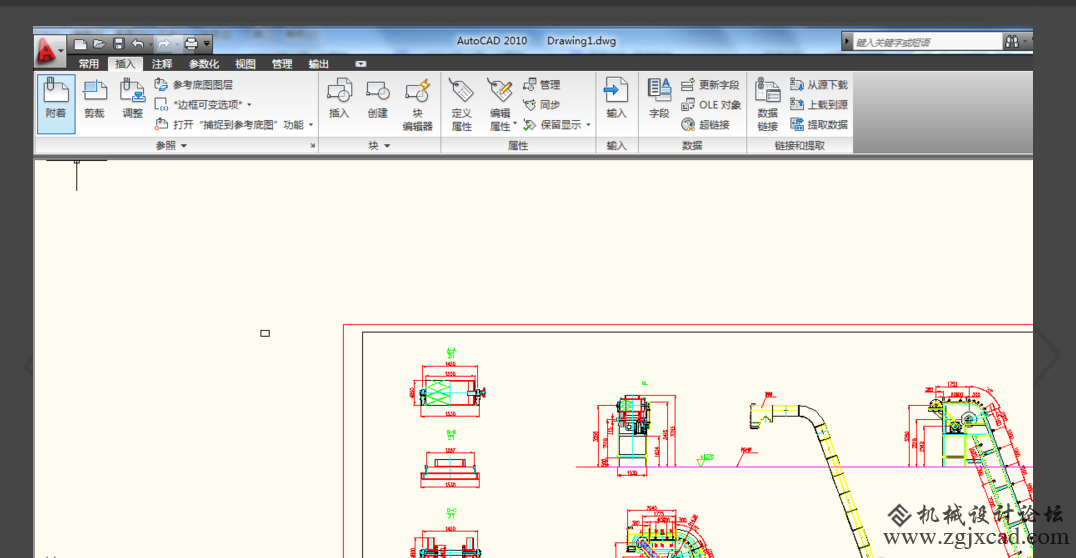This screenshot has width=1076, height=558.
Task: Open the 视图 ribbon tab
Action: [x=245, y=64]
